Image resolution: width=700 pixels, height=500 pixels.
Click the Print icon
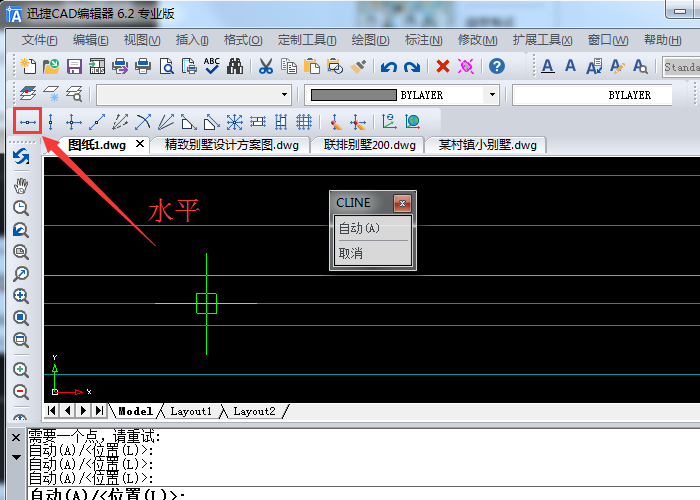click(x=143, y=66)
